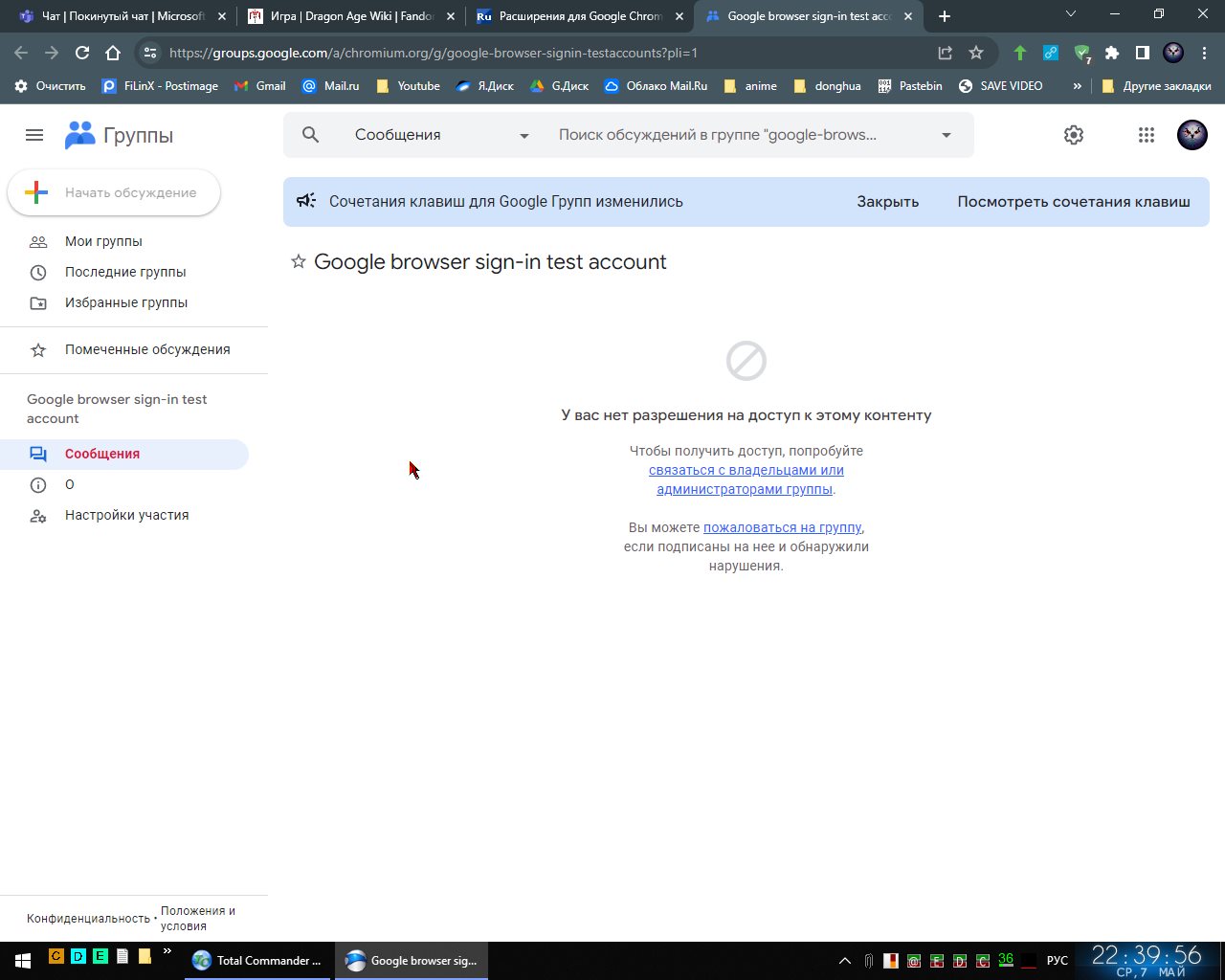Open the Pastebin bookmark
The width and height of the screenshot is (1225, 980).
[x=910, y=86]
